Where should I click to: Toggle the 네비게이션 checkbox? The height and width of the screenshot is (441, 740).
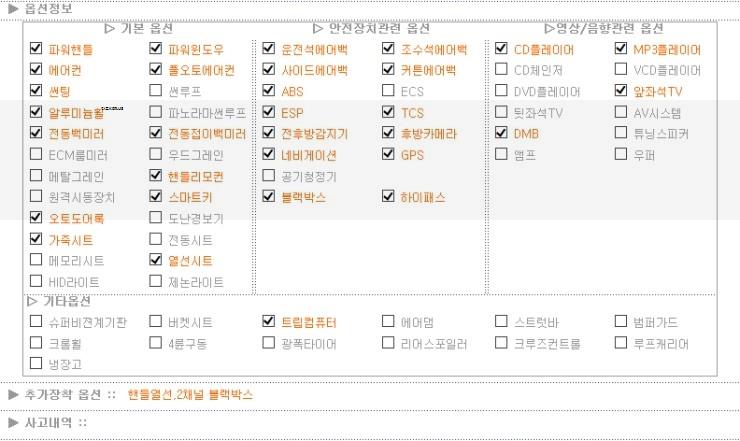click(269, 155)
